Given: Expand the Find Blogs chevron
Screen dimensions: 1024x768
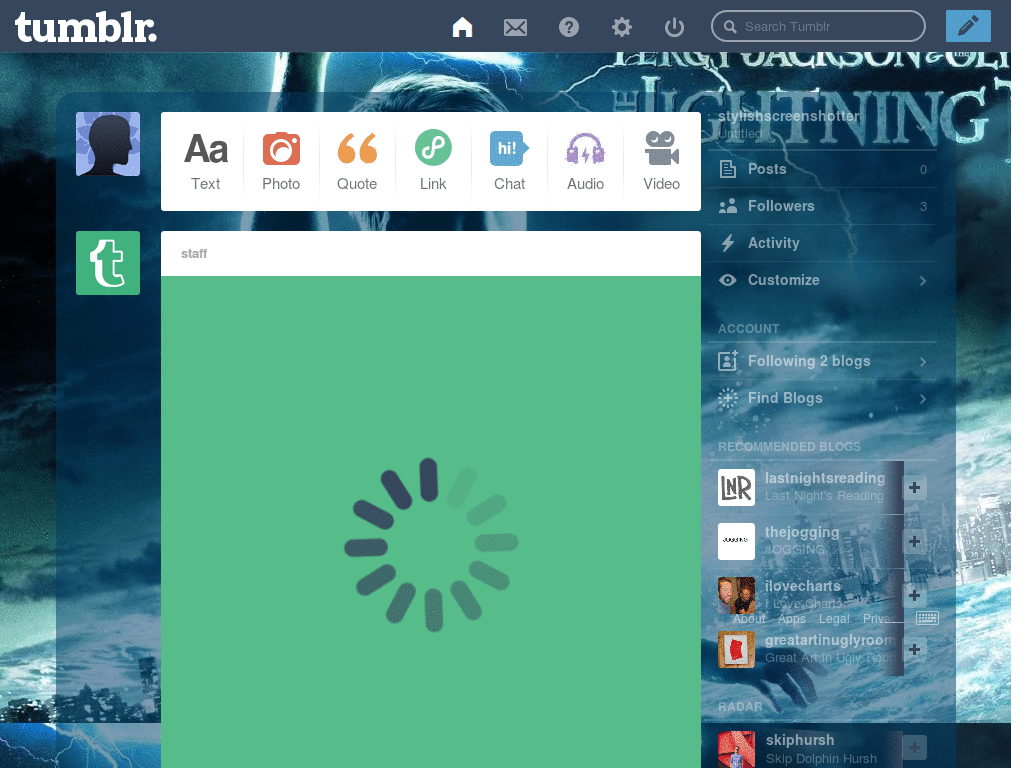Looking at the screenshot, I should [923, 399].
